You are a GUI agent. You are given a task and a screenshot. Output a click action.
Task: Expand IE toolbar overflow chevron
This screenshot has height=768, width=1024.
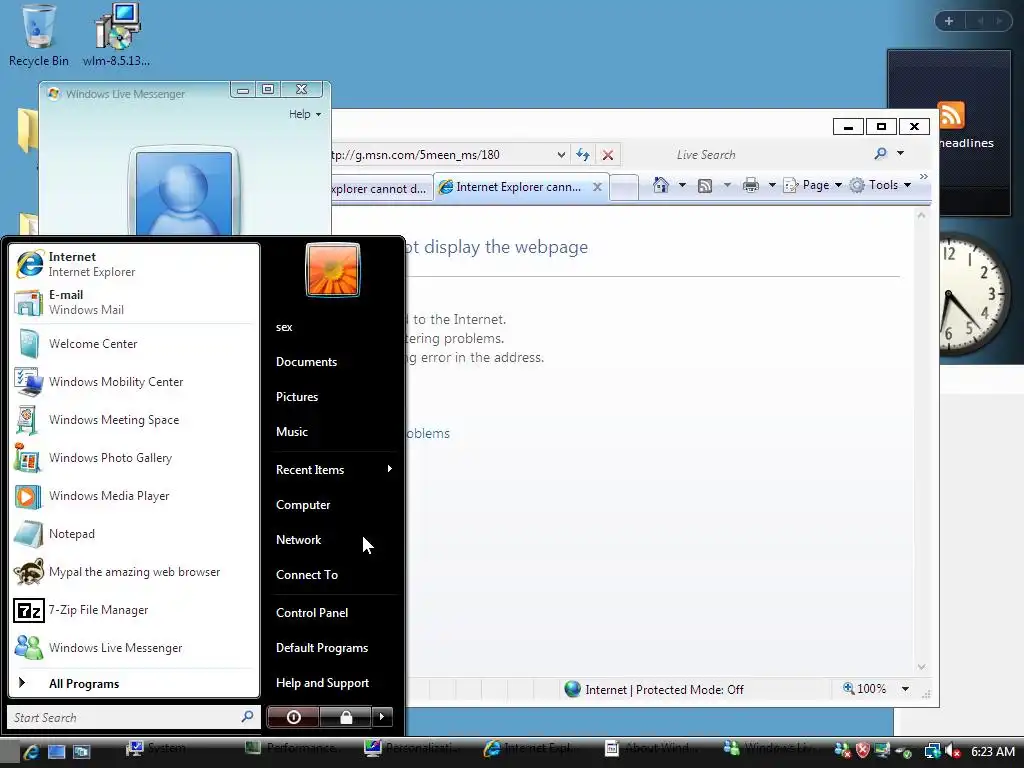click(923, 176)
